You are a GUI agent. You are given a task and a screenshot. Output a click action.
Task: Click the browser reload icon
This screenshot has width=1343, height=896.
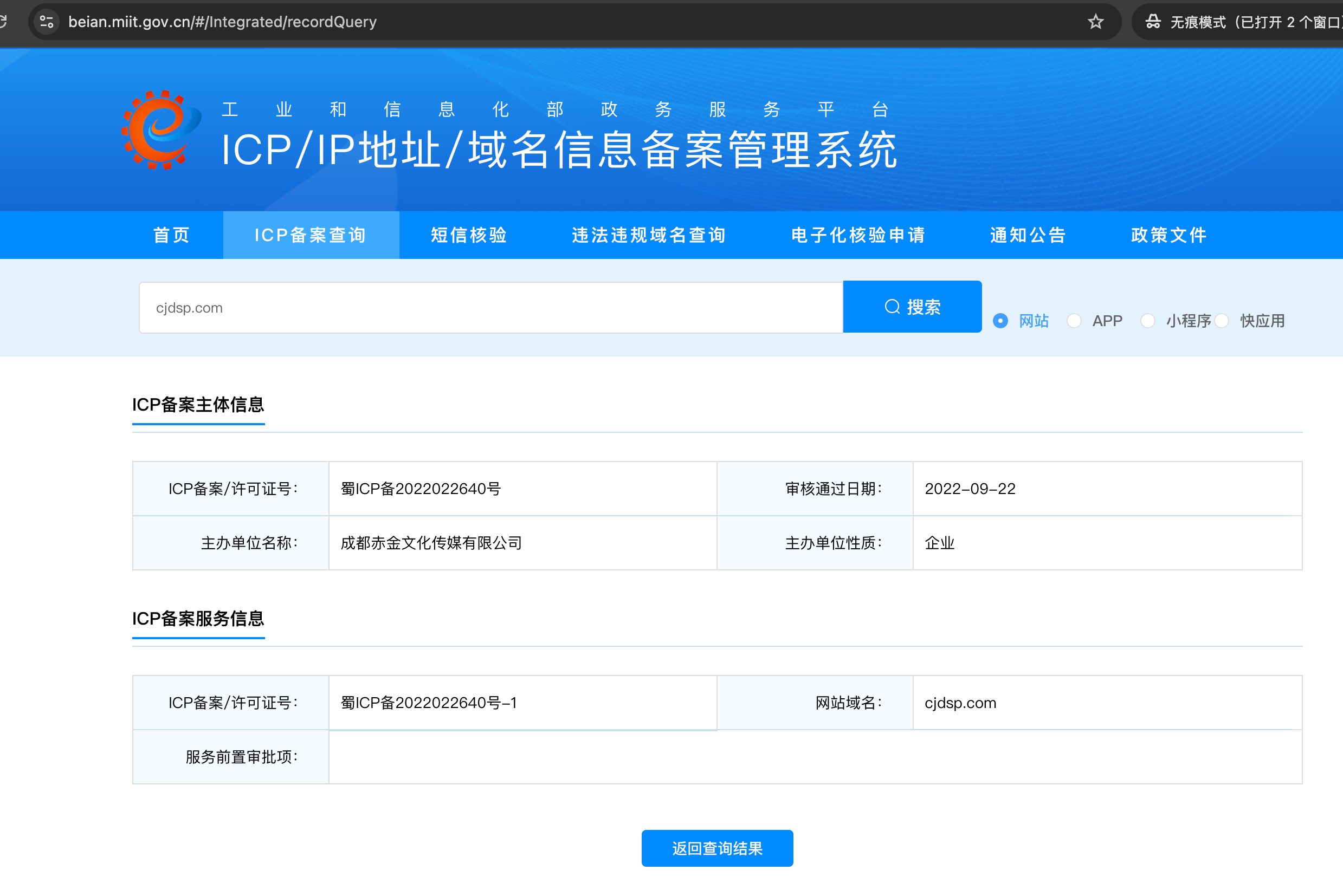[3, 22]
